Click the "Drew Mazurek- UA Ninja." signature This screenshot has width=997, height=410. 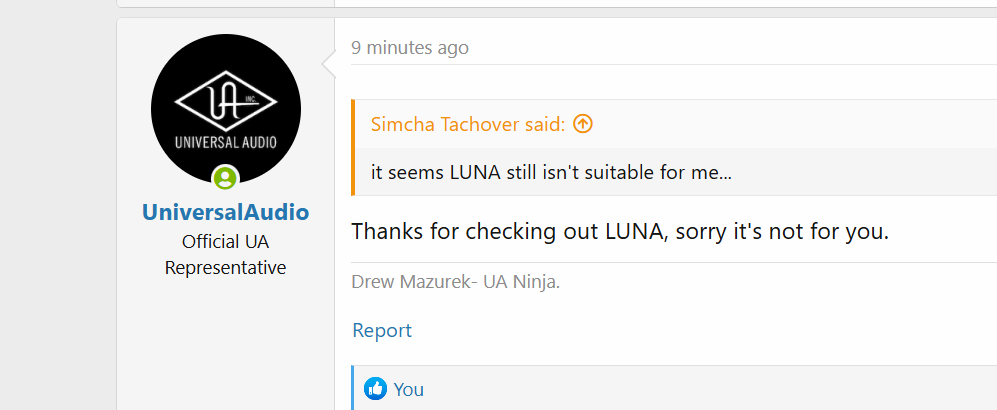456,281
